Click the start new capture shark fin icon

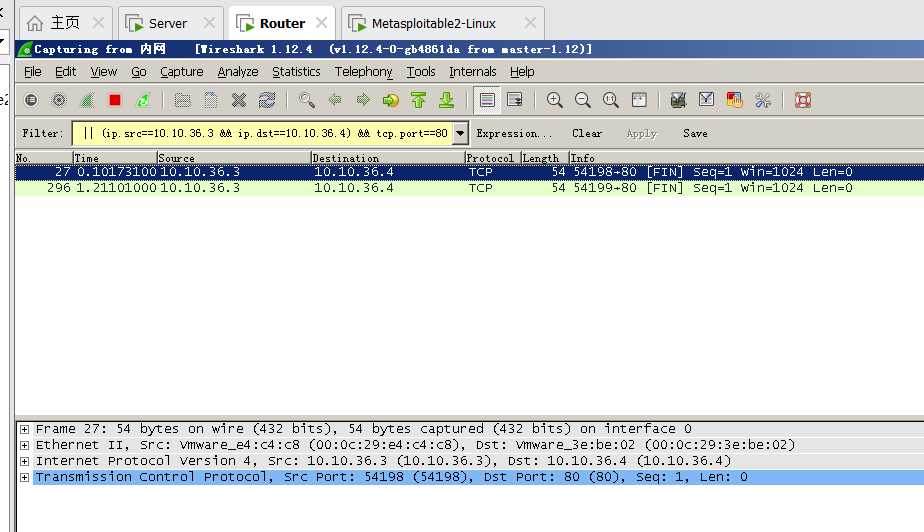pyautogui.click(x=87, y=100)
